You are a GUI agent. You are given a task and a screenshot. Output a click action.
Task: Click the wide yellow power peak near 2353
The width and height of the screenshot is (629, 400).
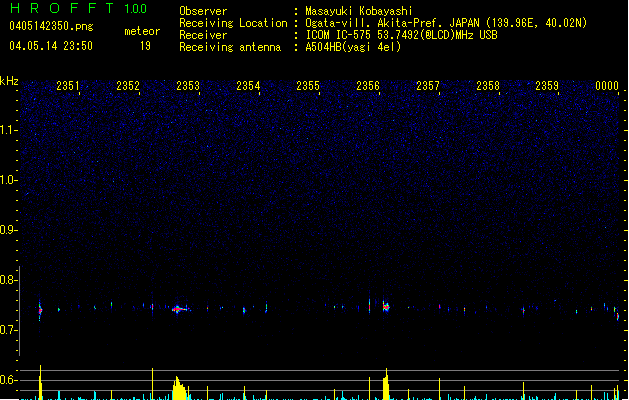point(180,388)
